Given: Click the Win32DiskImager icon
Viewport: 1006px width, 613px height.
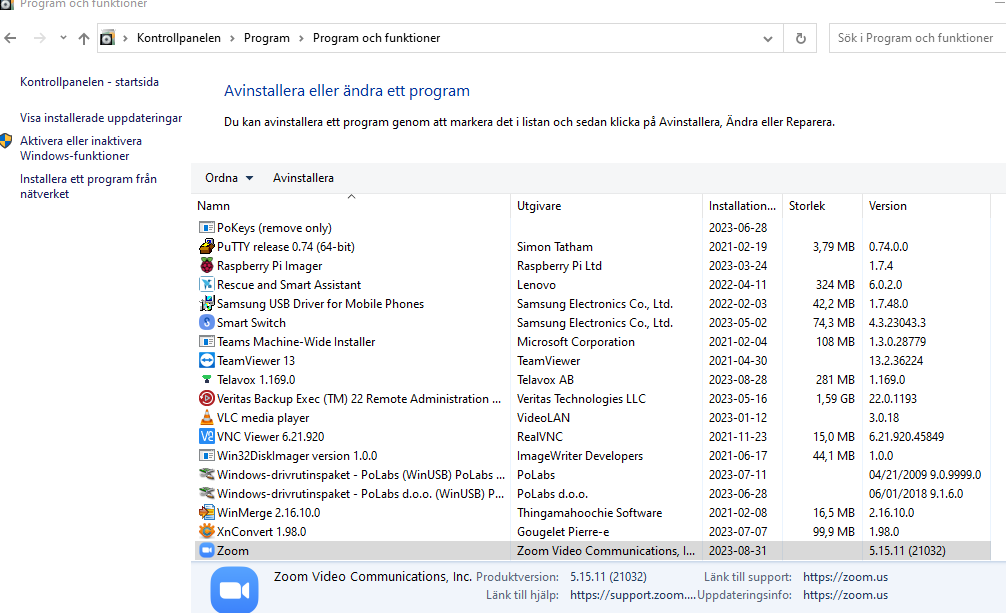Looking at the screenshot, I should (x=206, y=456).
